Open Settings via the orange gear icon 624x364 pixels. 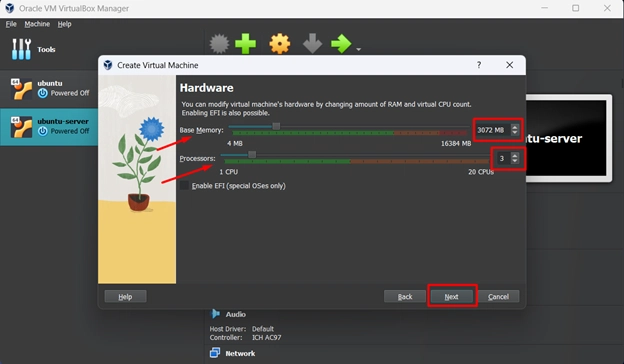tap(279, 44)
